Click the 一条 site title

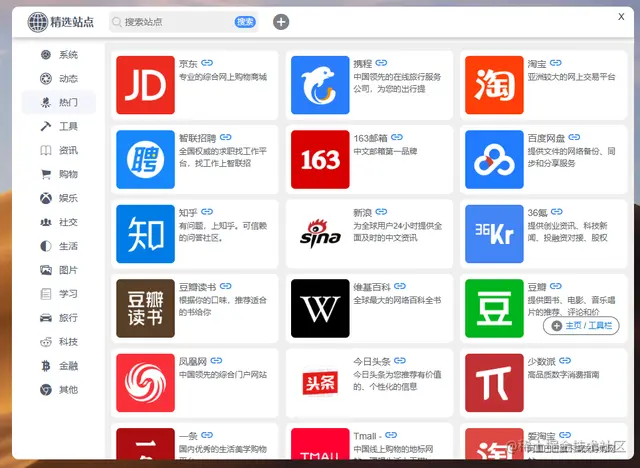point(188,436)
